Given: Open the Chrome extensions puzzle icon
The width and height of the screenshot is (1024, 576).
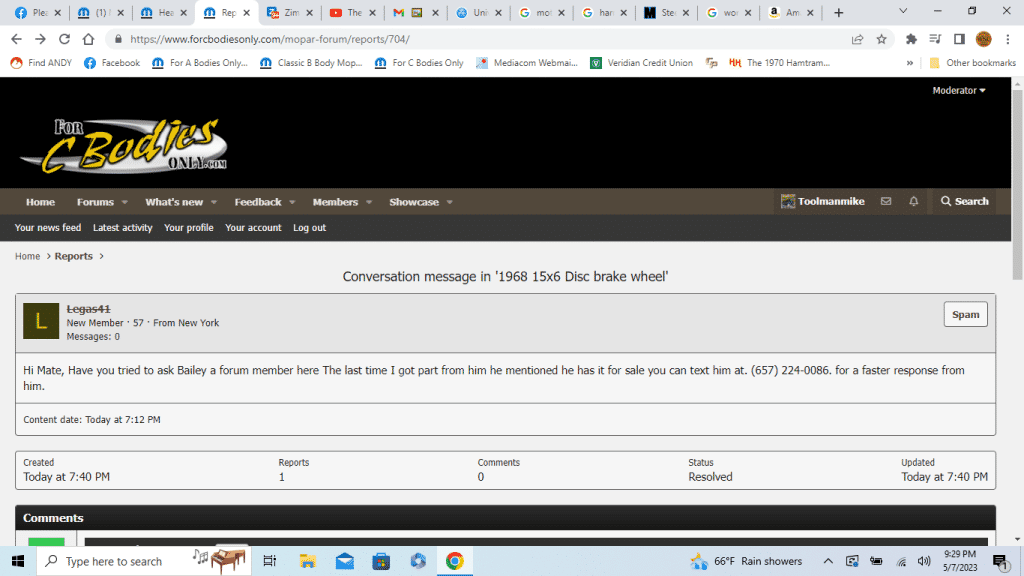Looking at the screenshot, I should pyautogui.click(x=911, y=39).
